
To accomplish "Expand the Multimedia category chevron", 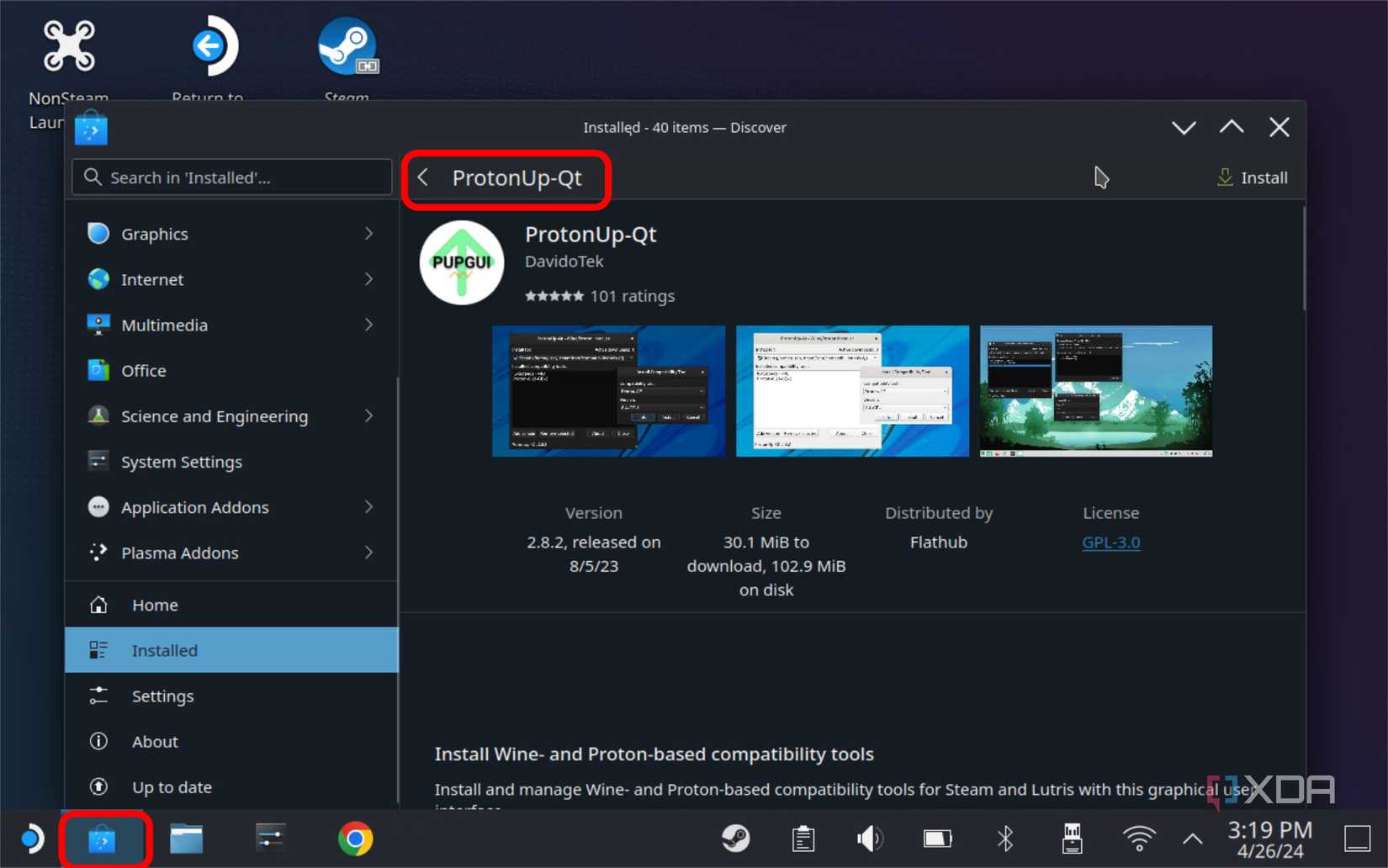I will (368, 325).
